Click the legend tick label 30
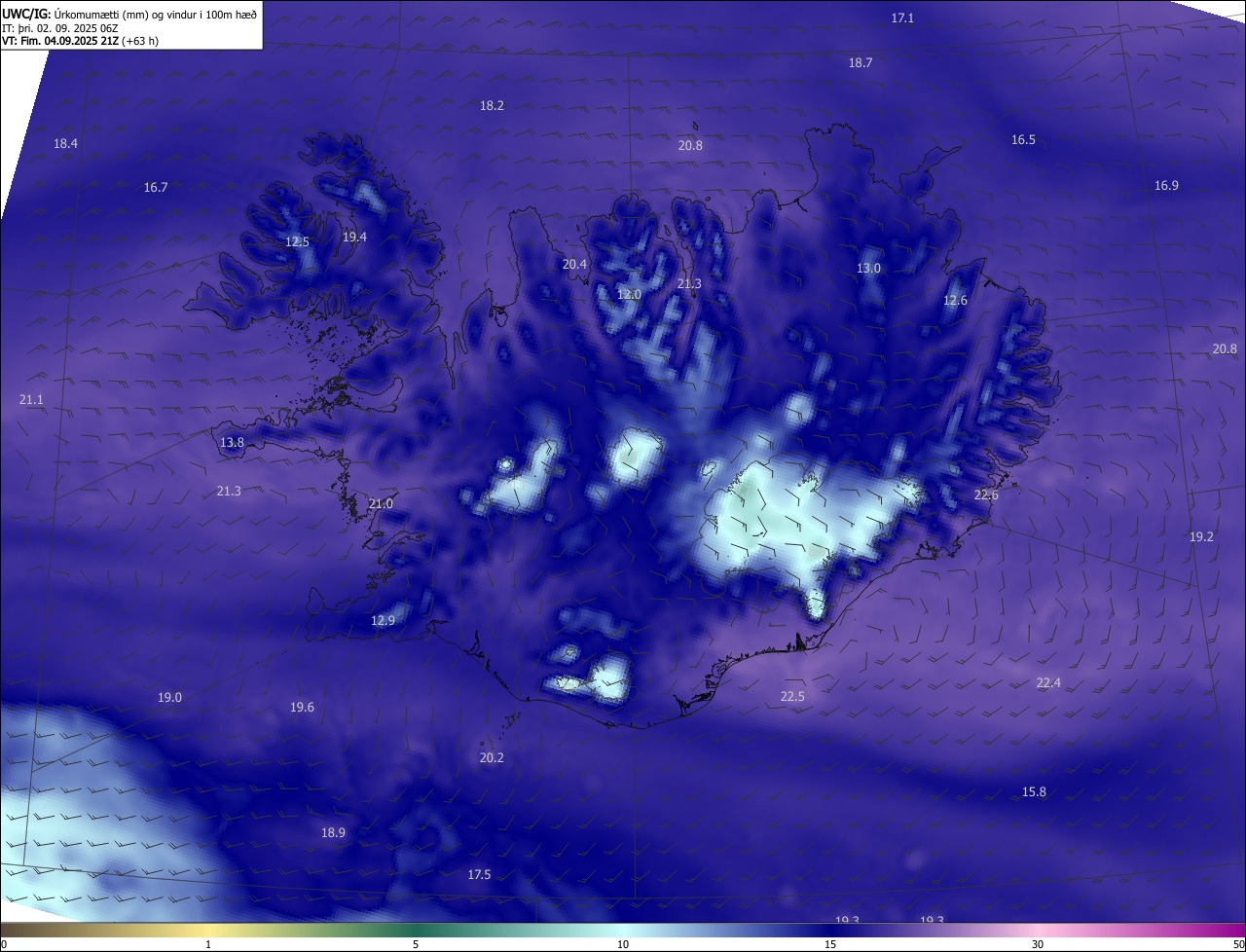The image size is (1246, 952). click(x=1038, y=944)
